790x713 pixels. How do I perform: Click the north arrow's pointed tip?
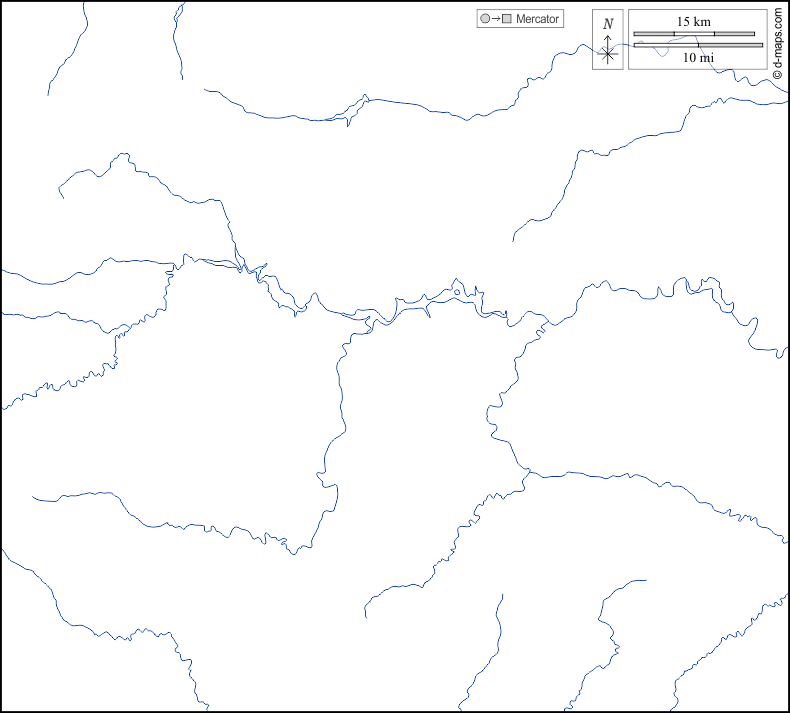point(608,34)
